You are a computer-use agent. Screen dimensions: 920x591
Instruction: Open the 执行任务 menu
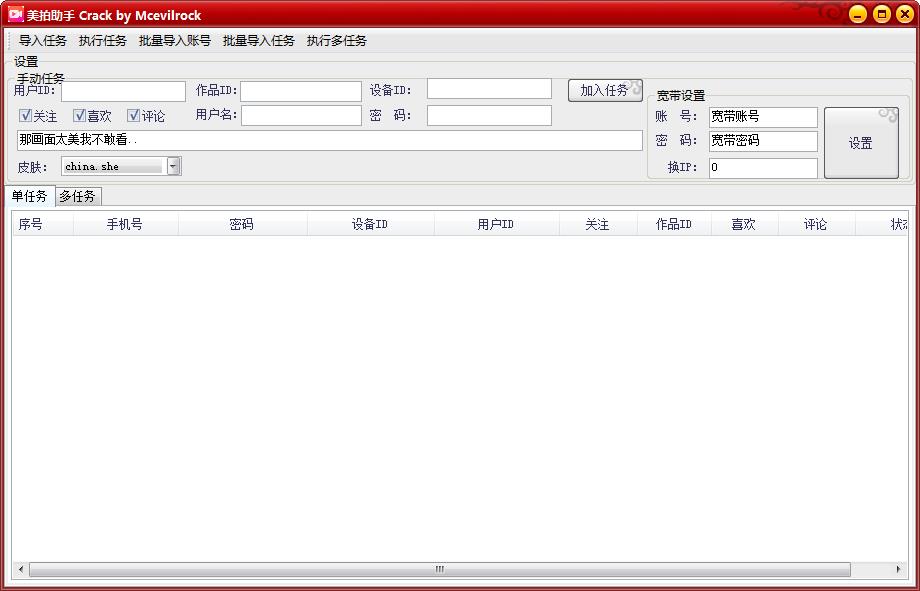103,41
